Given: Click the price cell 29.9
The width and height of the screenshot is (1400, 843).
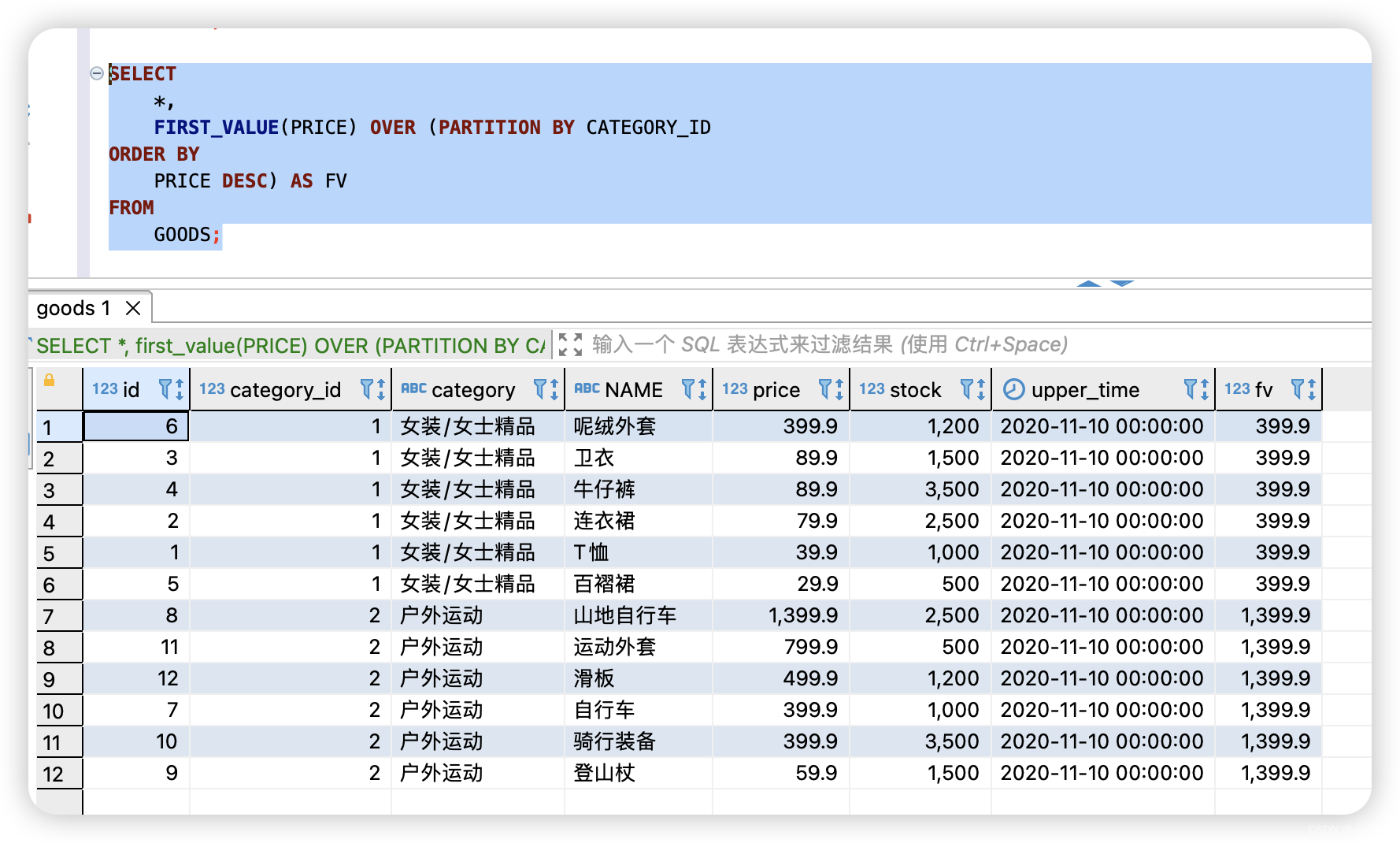Looking at the screenshot, I should tap(781, 584).
